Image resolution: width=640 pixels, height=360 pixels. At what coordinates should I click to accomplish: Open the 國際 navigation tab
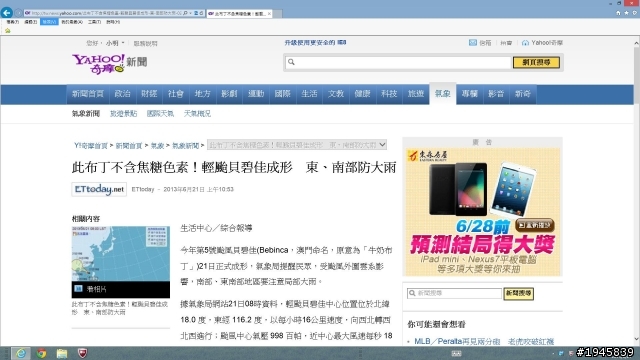click(282, 94)
